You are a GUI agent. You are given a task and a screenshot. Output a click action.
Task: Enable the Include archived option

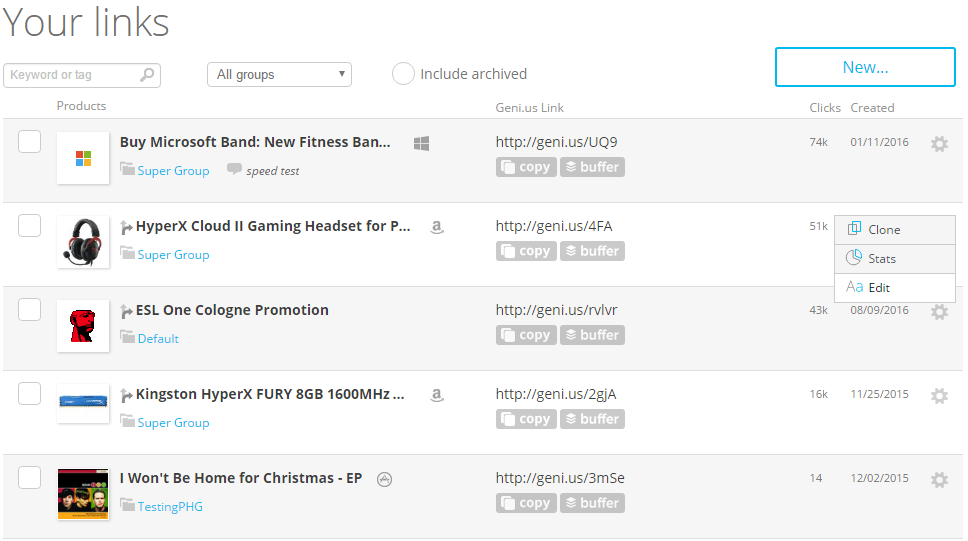coord(404,74)
